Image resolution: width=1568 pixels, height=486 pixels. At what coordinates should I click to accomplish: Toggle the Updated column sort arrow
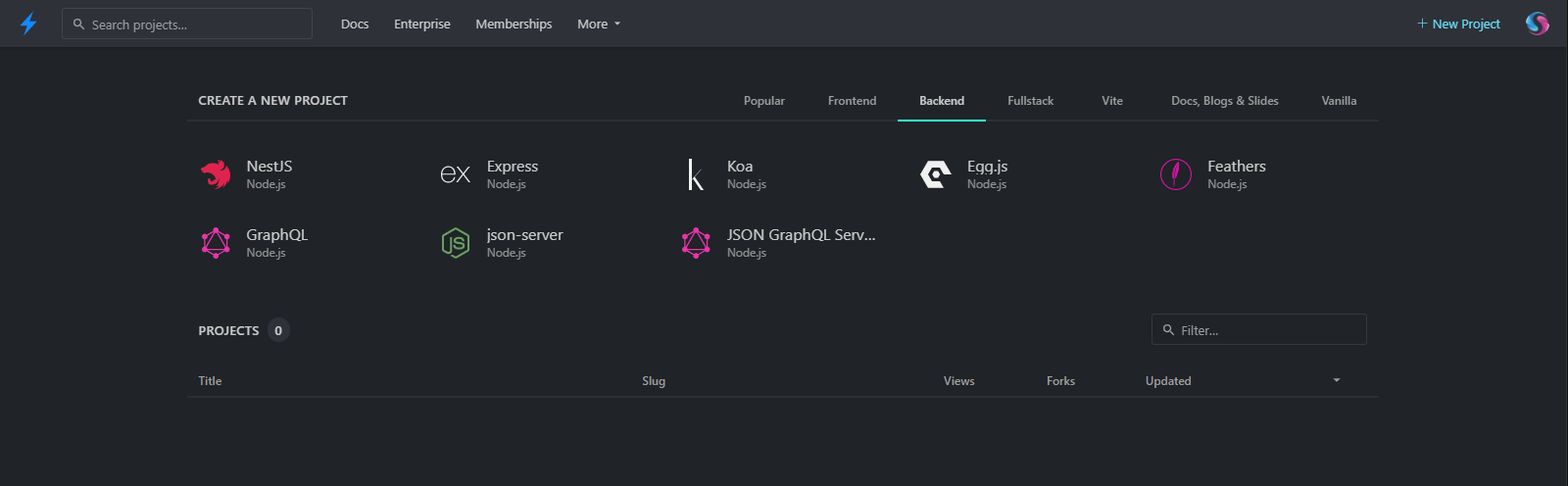coord(1336,380)
